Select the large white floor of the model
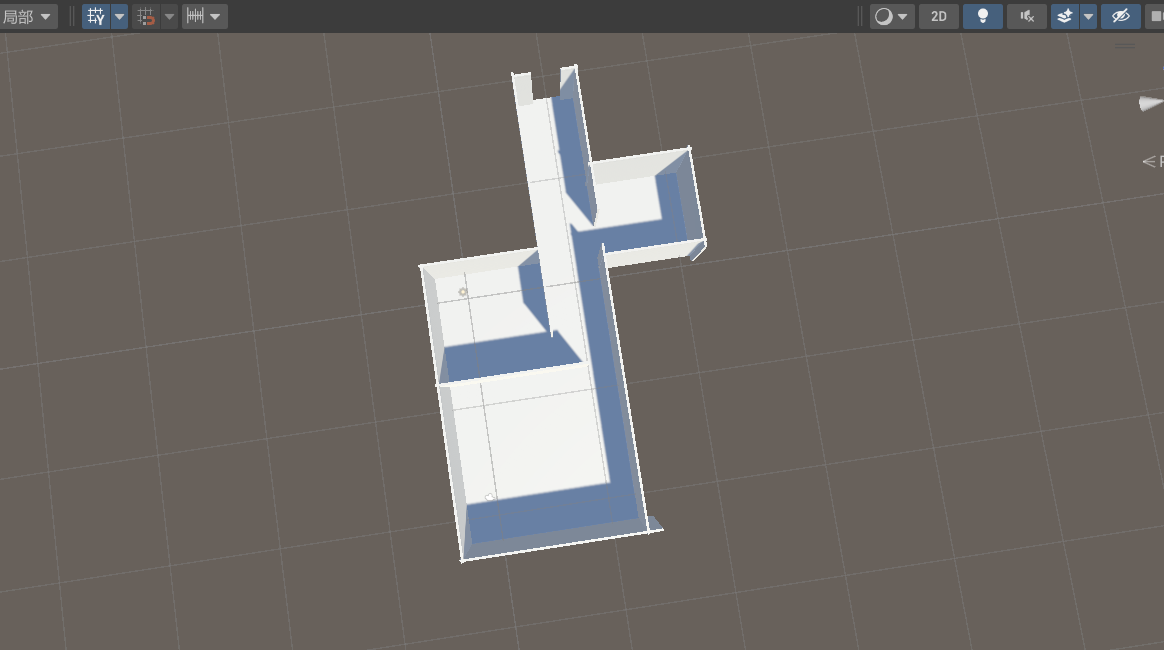The image size is (1164, 650). click(545, 440)
